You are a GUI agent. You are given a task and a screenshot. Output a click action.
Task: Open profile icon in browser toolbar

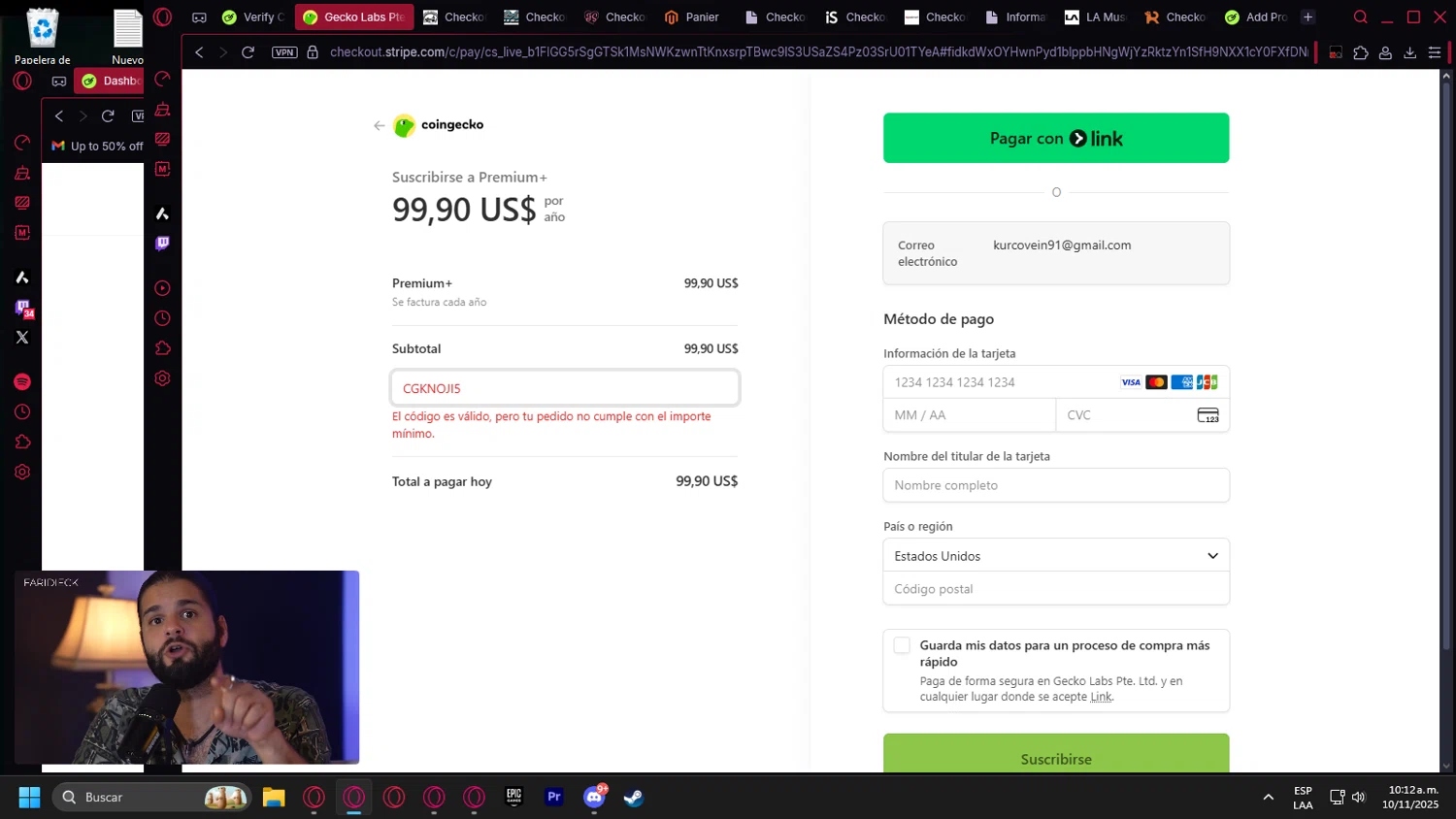(1385, 52)
